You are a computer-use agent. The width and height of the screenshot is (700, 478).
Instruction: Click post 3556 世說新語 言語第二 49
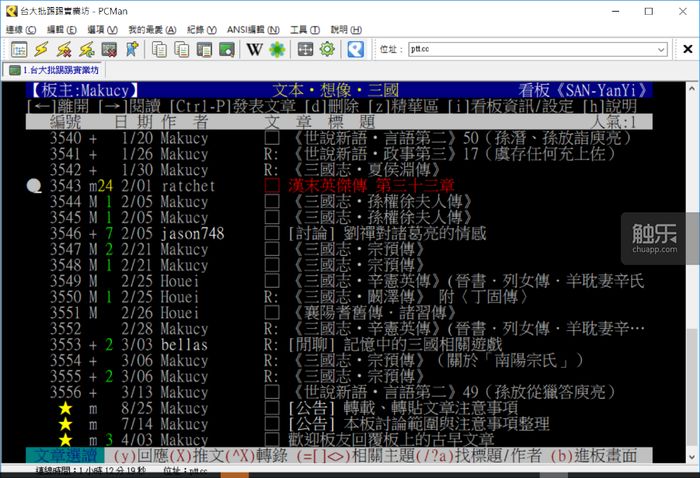[x=454, y=392]
